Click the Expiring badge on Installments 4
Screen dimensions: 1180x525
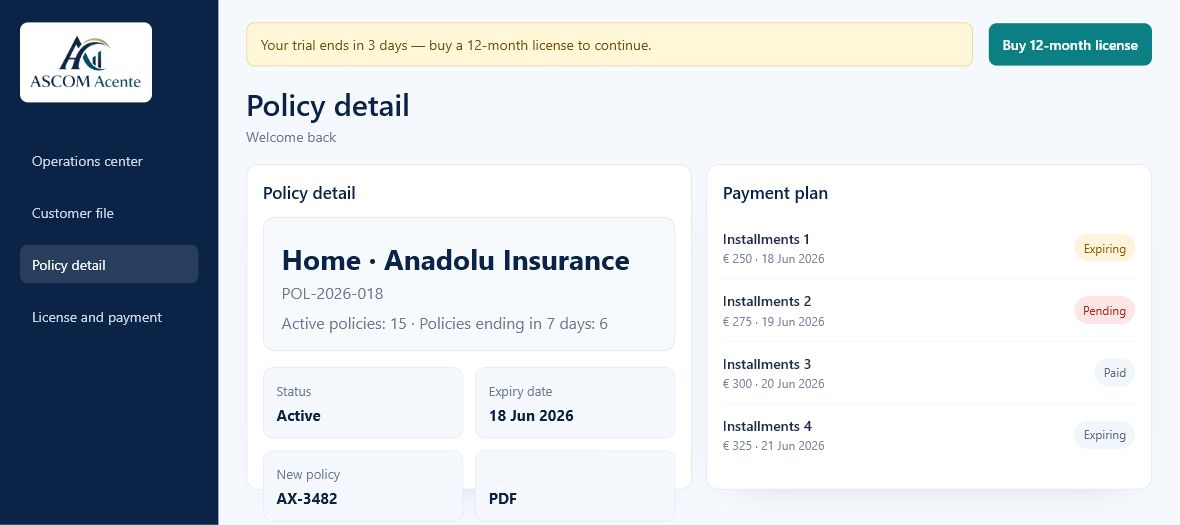click(x=1104, y=435)
